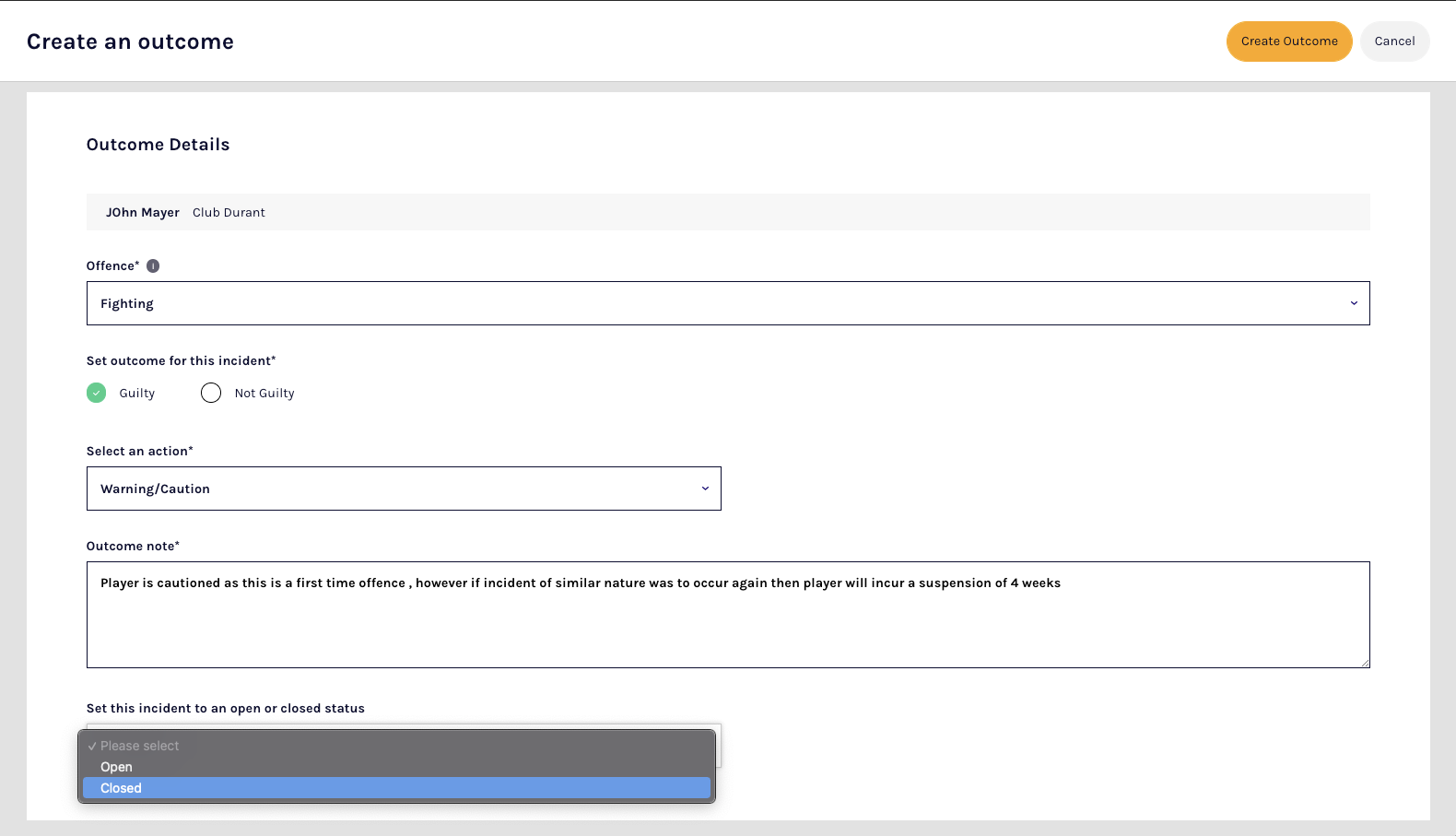Cancel creating the outcome
The height and width of the screenshot is (836, 1456).
click(1394, 41)
